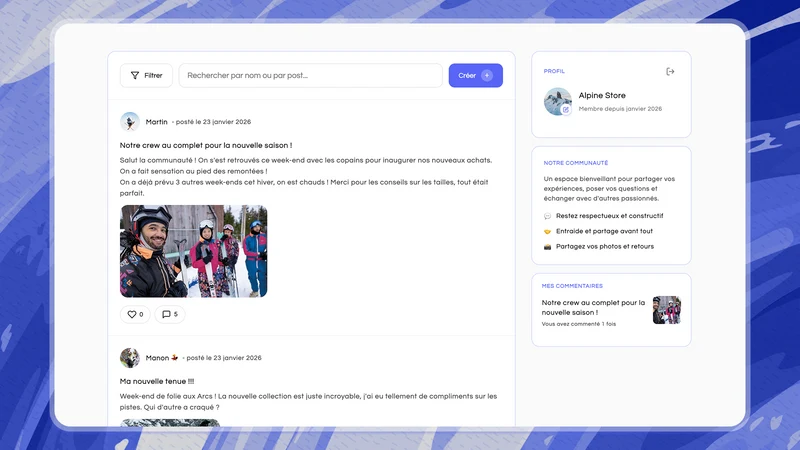Screen dimensions: 800x450
Task: Click Manon's avatar picture
Action: click(x=130, y=358)
